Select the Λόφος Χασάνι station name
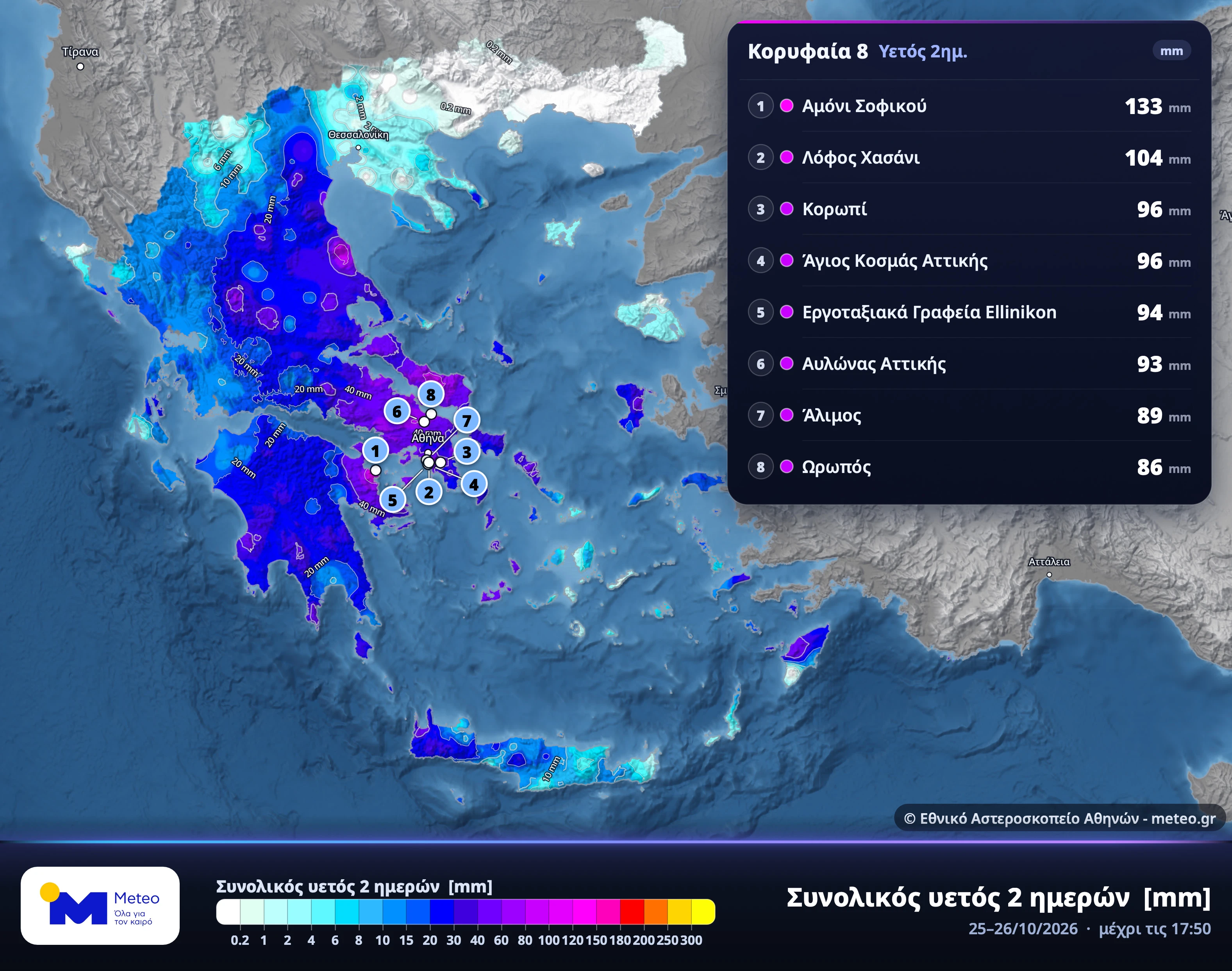 click(x=861, y=157)
